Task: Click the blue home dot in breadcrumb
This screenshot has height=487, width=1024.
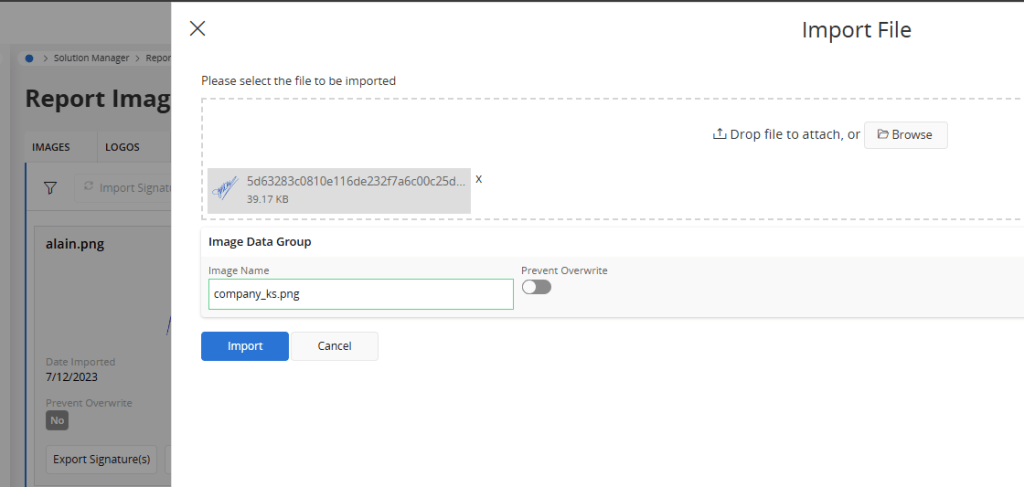Action: pos(29,58)
